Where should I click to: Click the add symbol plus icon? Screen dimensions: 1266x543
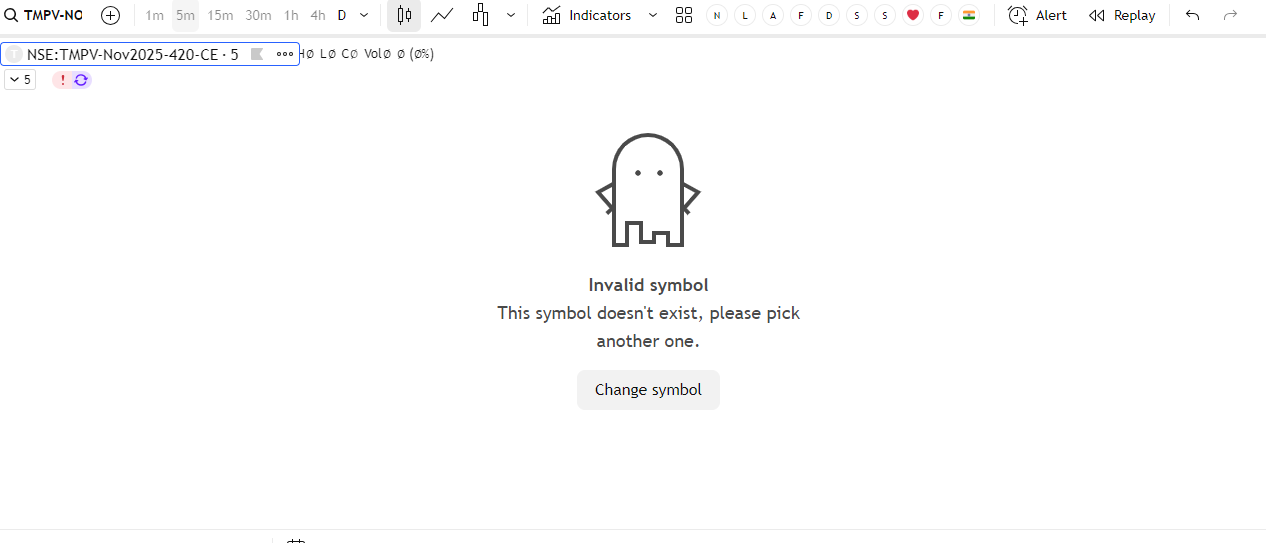click(111, 16)
